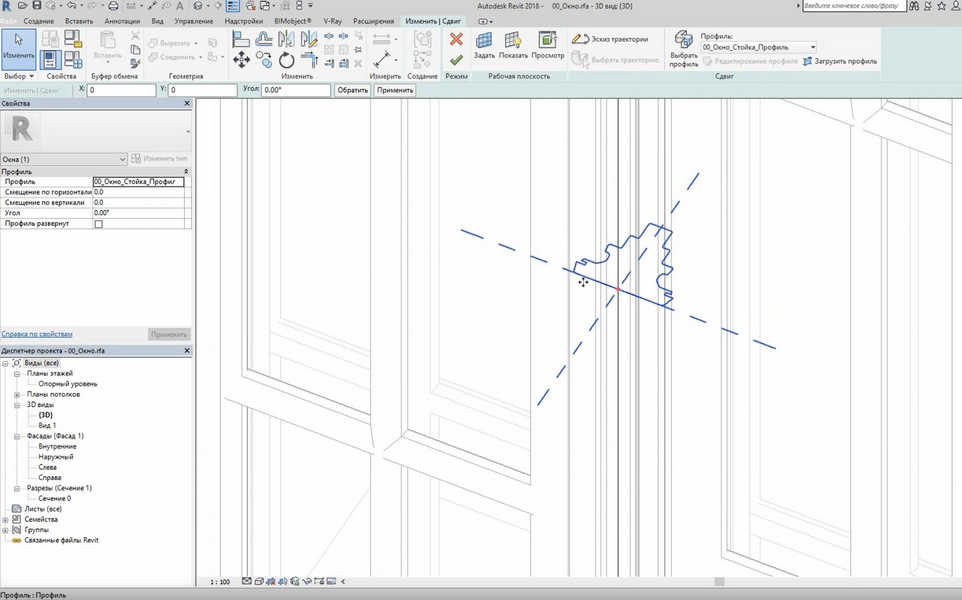Open the Окна (1) type selector dropdown

122,159
